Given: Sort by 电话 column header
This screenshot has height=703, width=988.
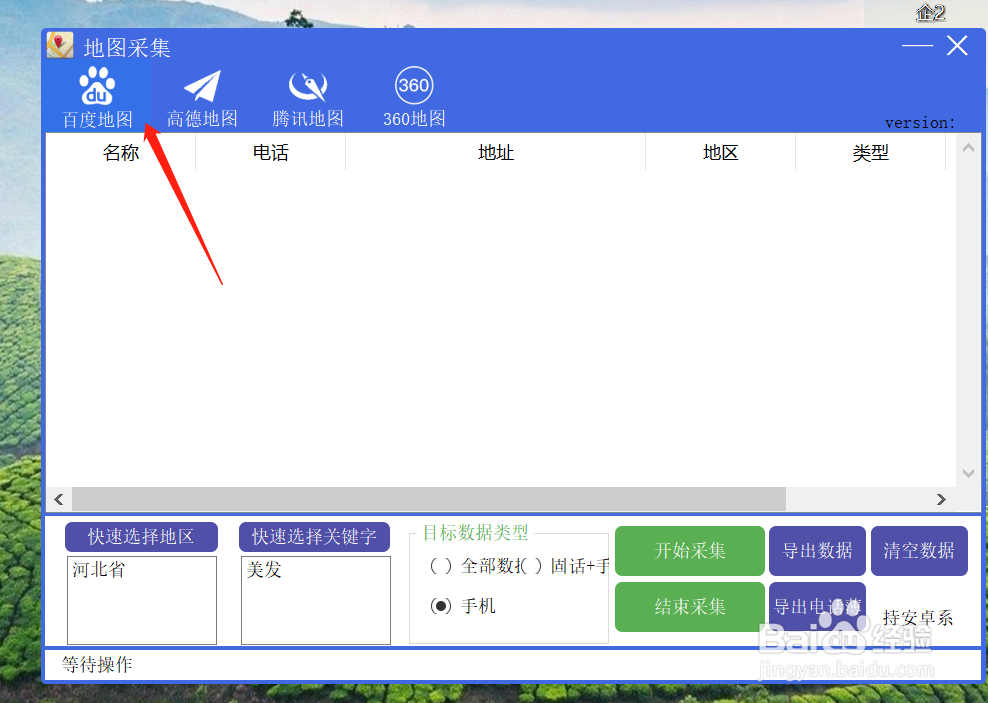Looking at the screenshot, I should 270,152.
